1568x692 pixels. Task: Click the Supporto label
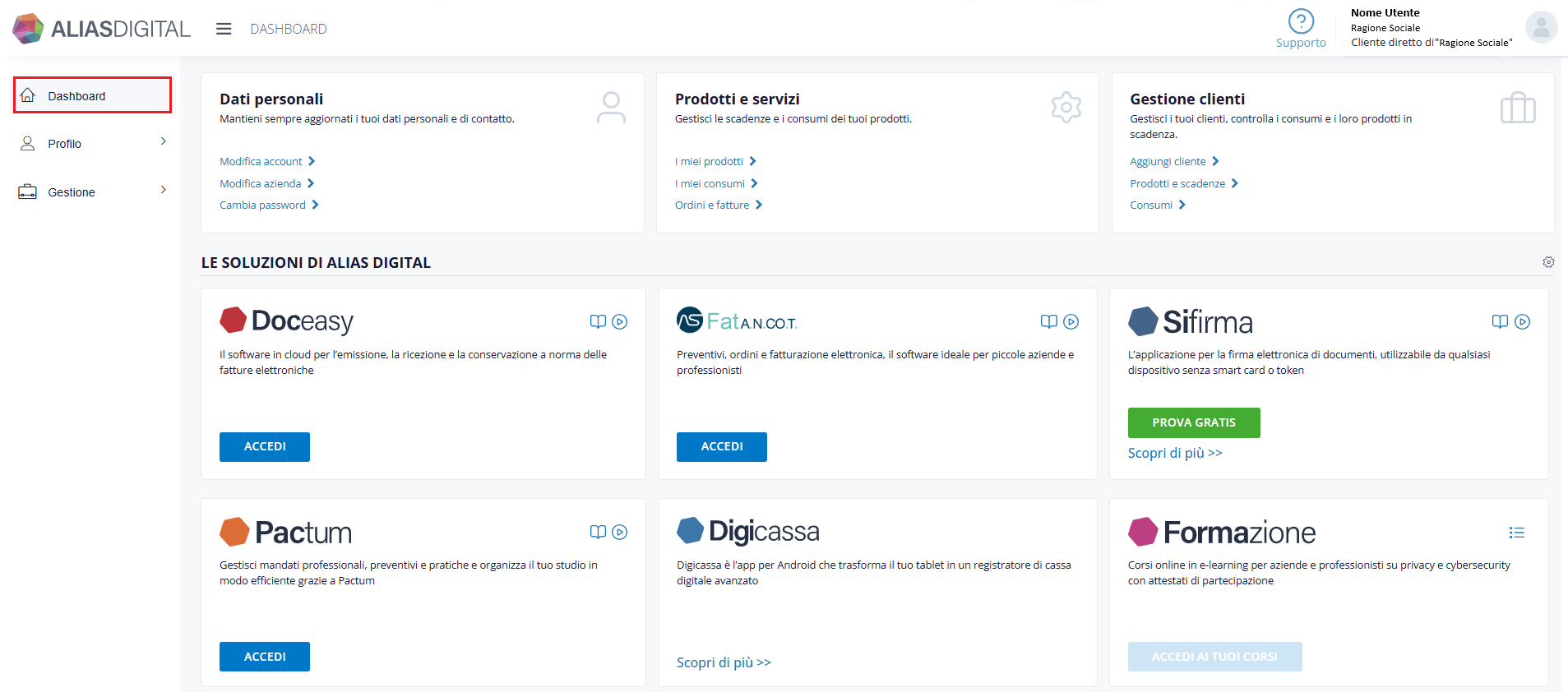click(1301, 43)
